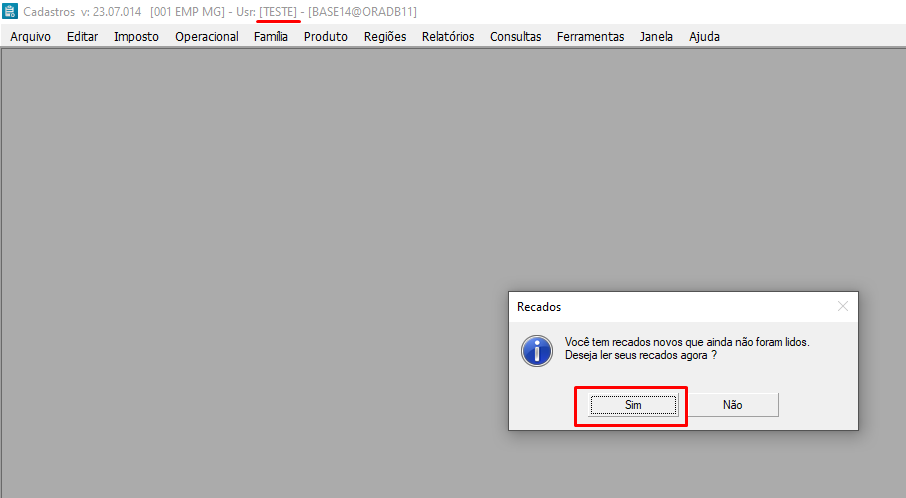Viewport: 906px width, 498px height.
Task: Click the blue information icon in Recados dialog
Action: coord(537,351)
